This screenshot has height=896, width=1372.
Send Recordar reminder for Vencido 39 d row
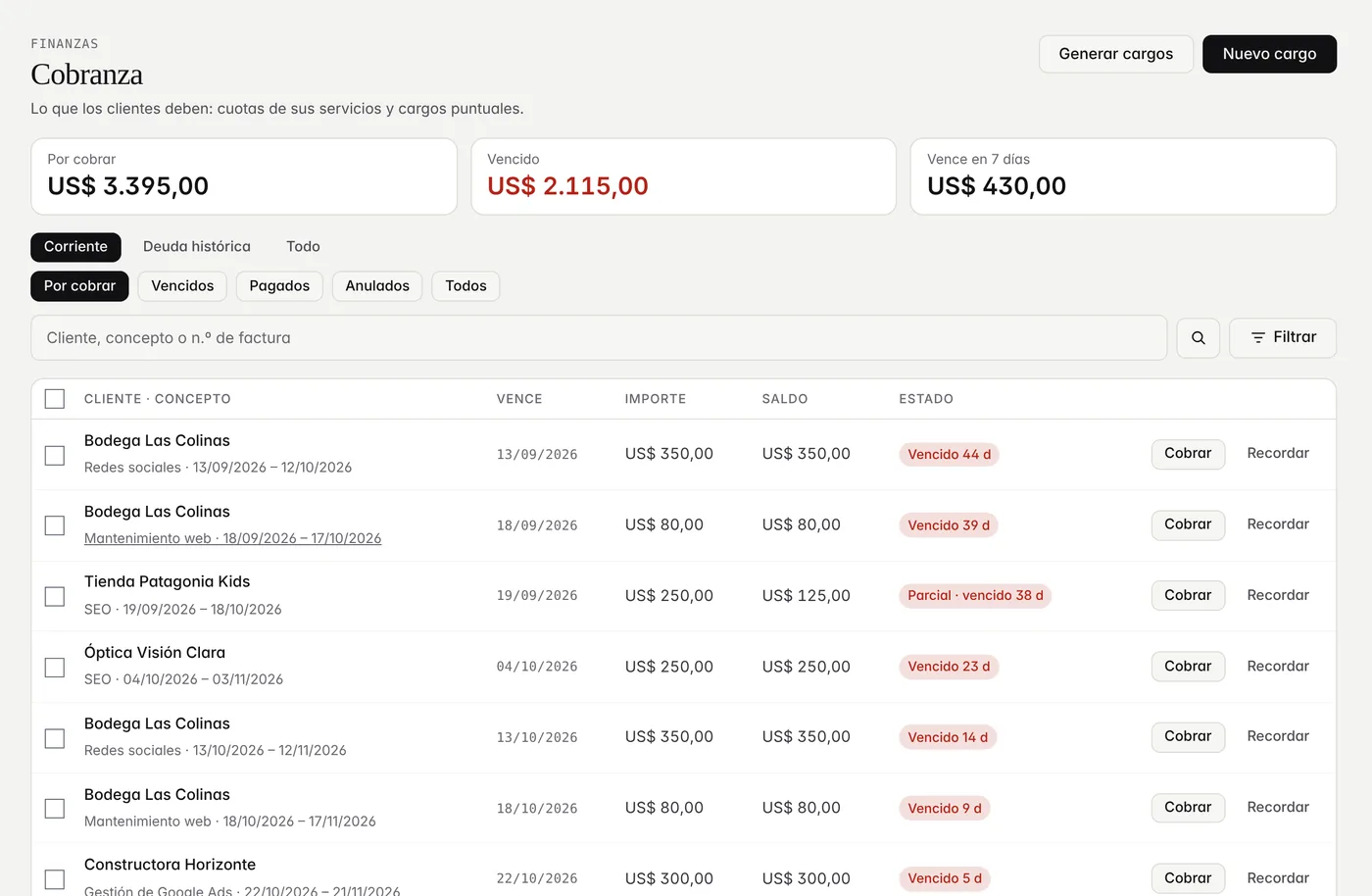pos(1278,524)
